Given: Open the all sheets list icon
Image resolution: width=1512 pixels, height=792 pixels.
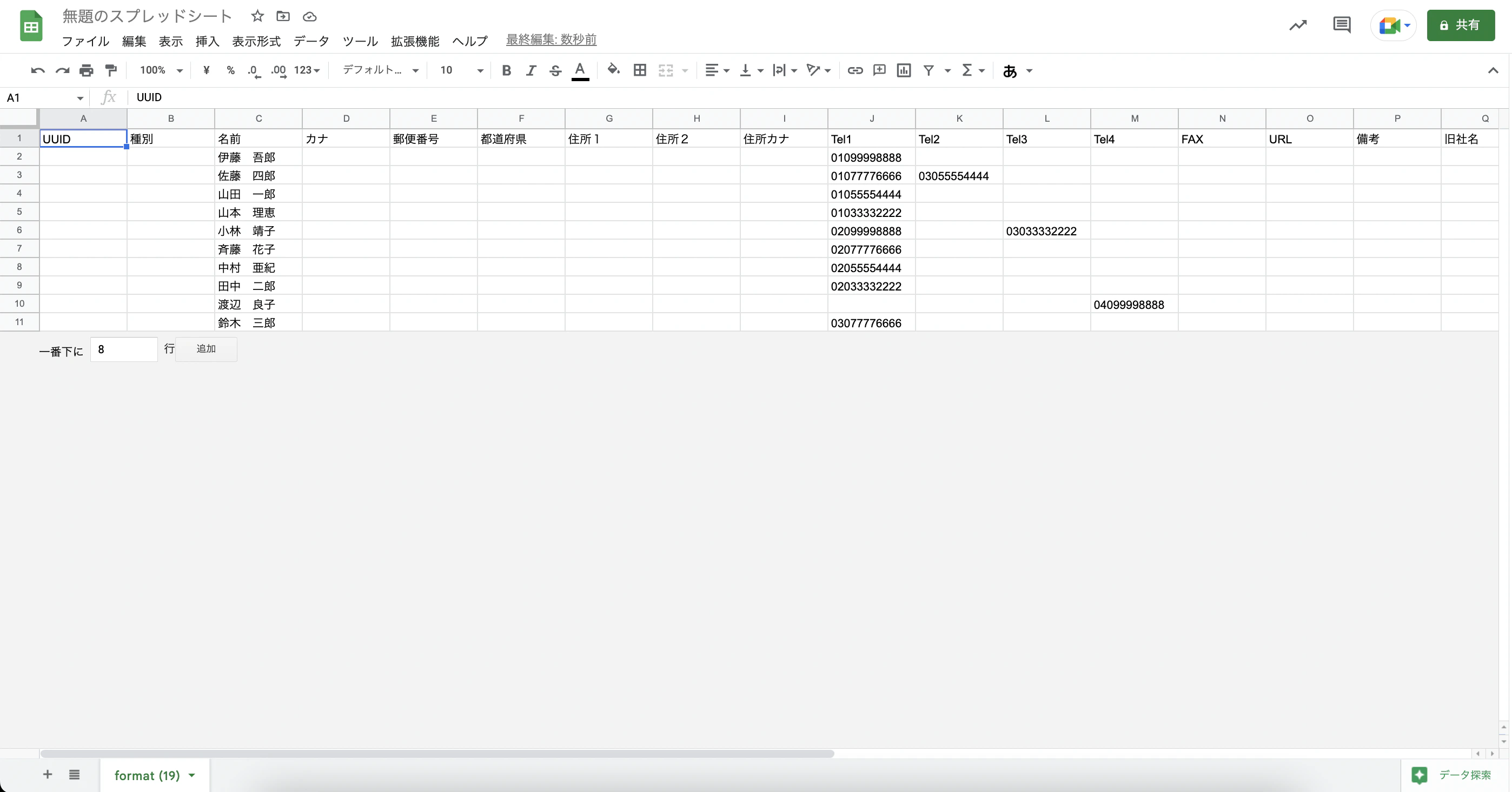Looking at the screenshot, I should (x=74, y=774).
